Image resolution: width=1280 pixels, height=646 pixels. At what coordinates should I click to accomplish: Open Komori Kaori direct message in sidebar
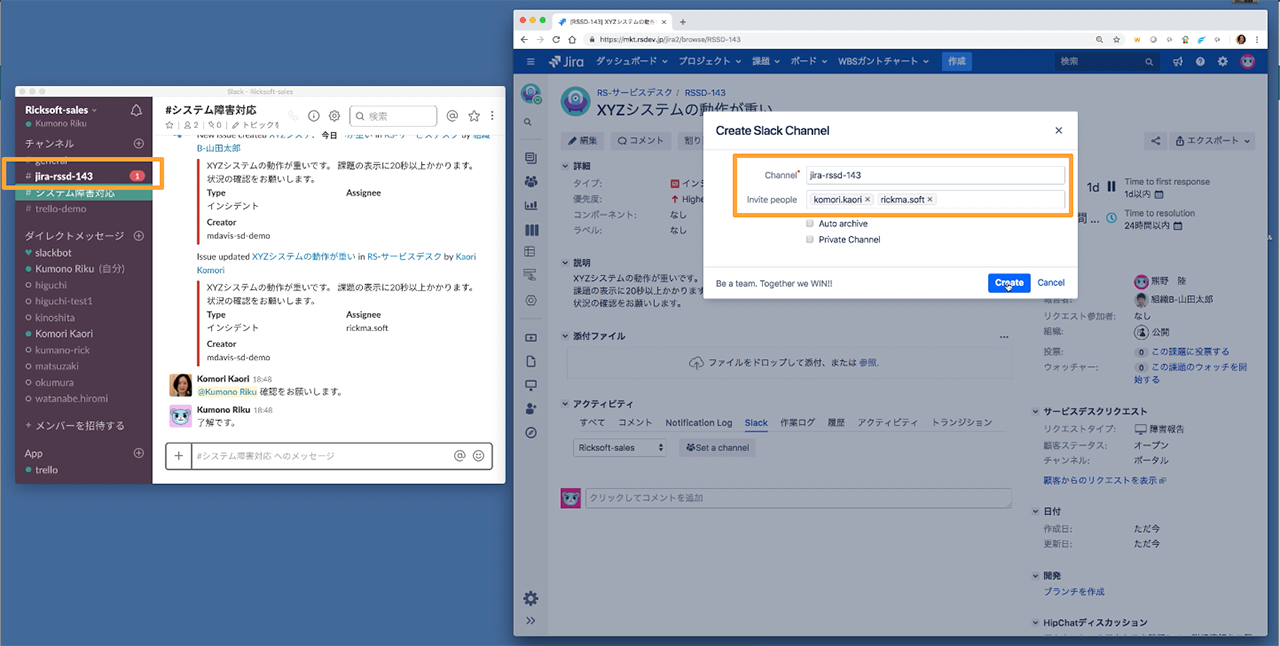point(64,334)
